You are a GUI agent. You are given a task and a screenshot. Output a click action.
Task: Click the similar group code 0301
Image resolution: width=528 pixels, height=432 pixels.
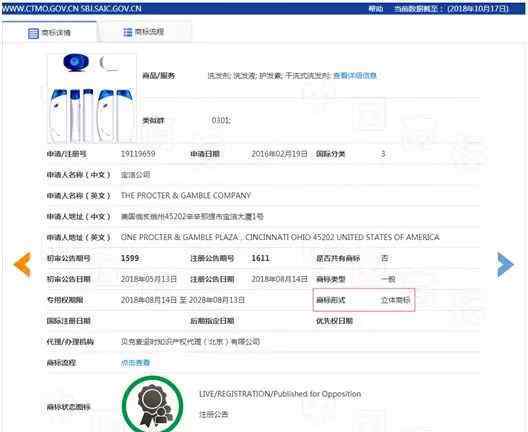coord(221,120)
